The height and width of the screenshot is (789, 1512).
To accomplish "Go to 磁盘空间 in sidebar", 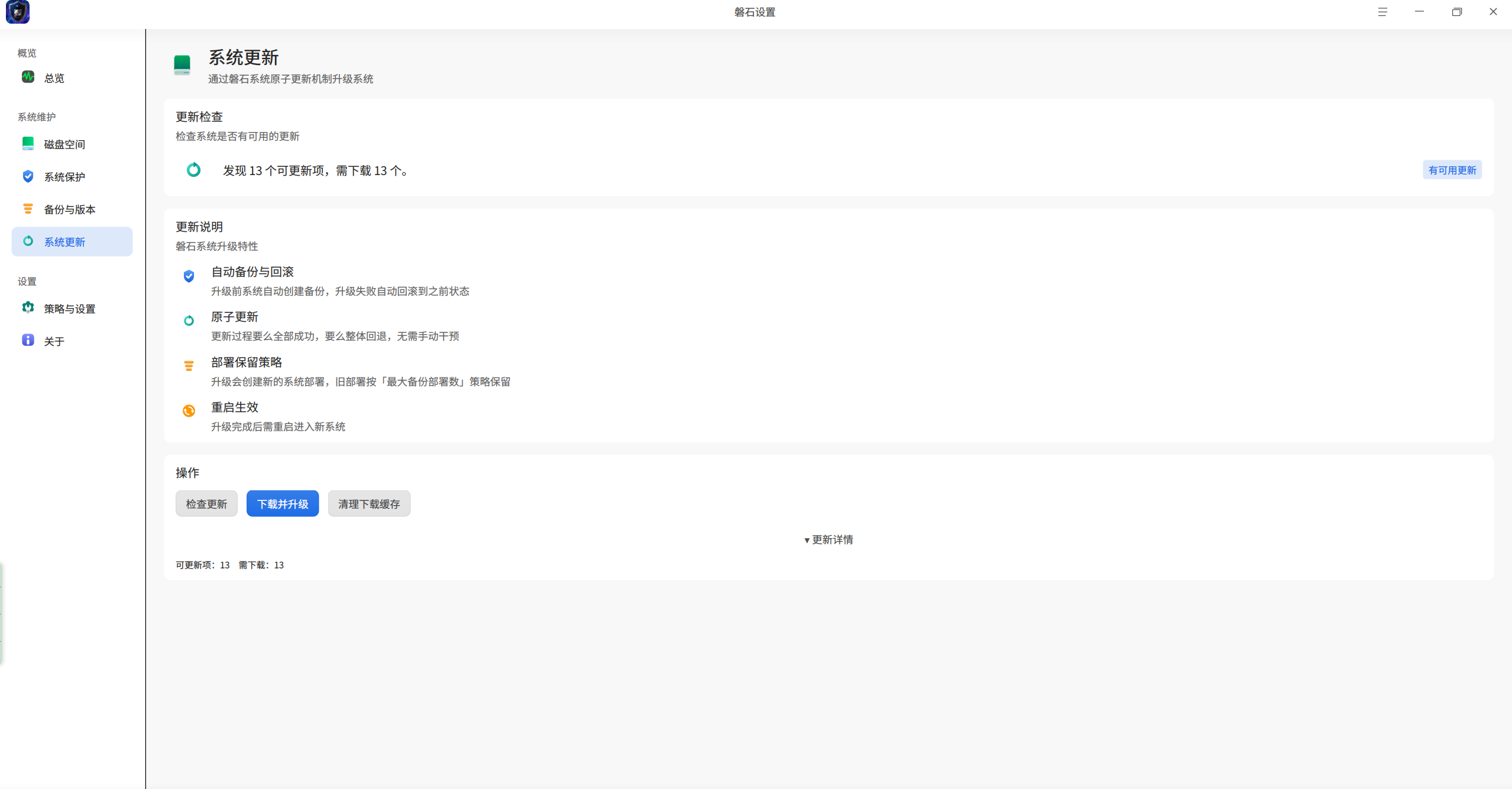I will (72, 144).
